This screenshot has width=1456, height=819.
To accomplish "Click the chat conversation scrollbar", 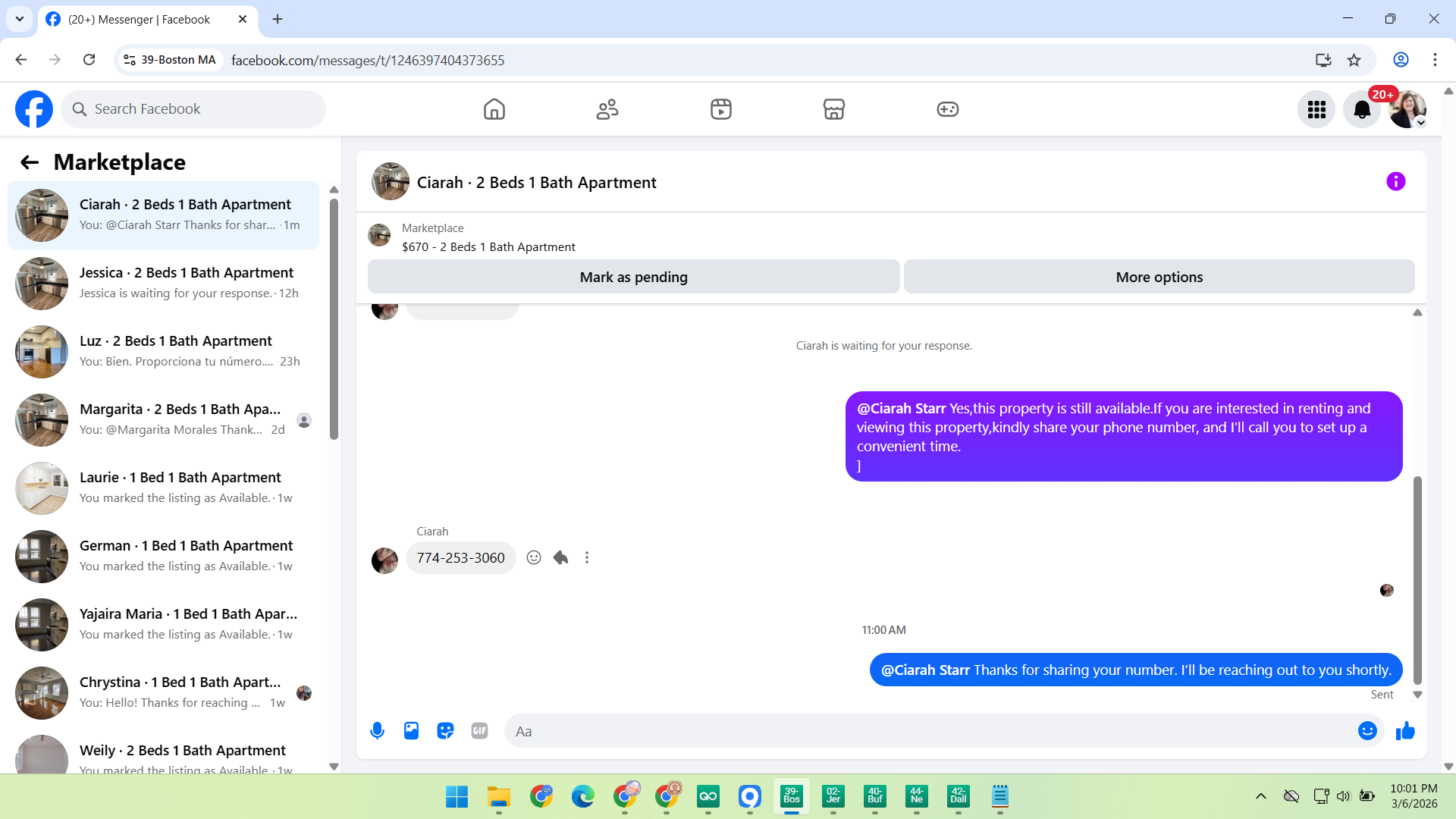I will (1417, 580).
